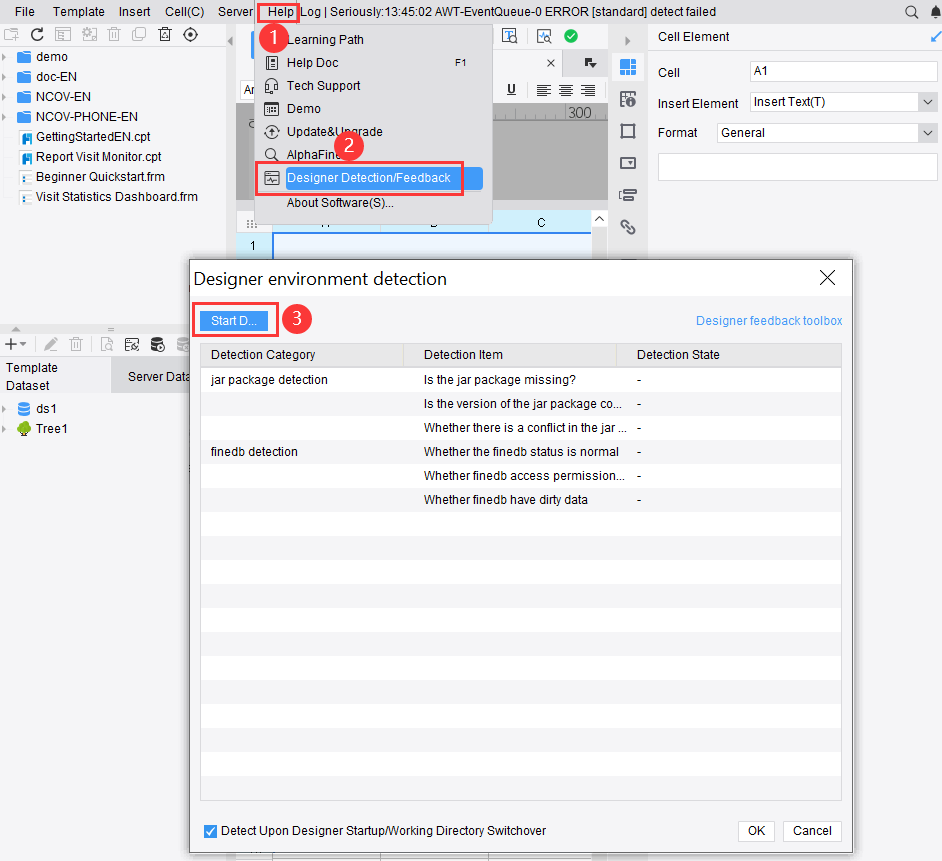Open the database connection icon in dataset toolbar

point(157,344)
